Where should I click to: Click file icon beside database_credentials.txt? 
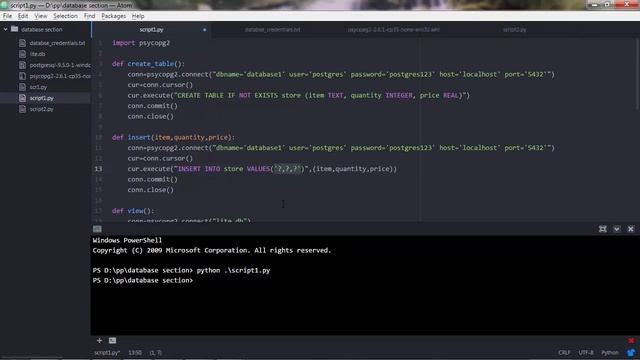point(22,43)
